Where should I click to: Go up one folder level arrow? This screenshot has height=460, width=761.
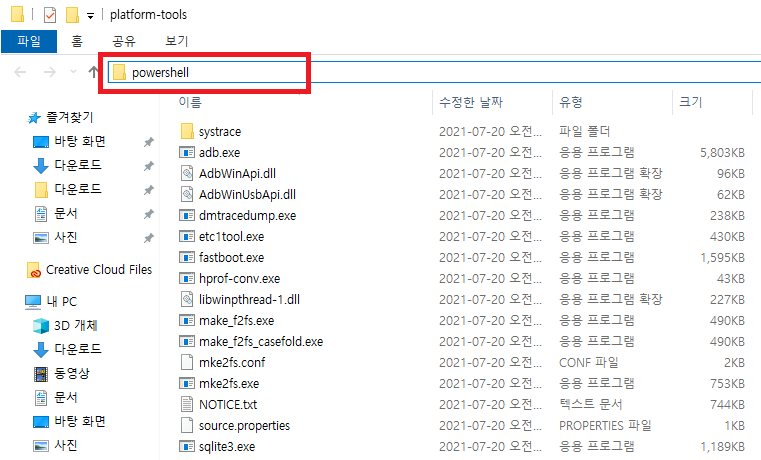[x=93, y=72]
